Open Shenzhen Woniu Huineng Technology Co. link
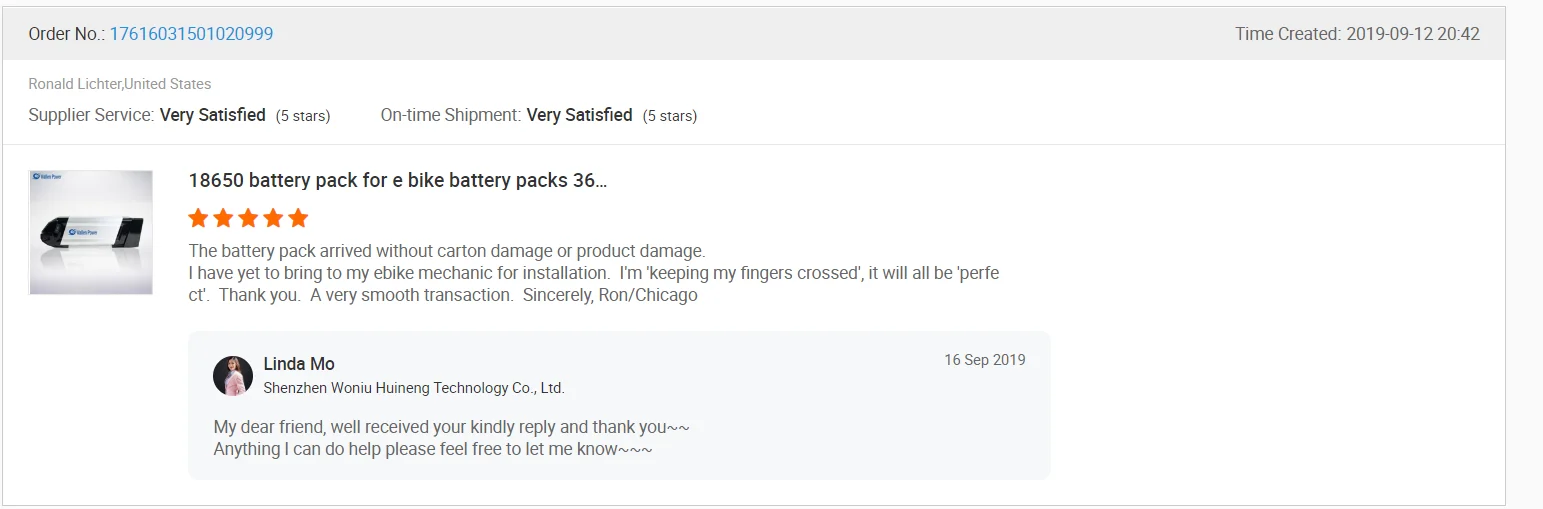 [414, 388]
